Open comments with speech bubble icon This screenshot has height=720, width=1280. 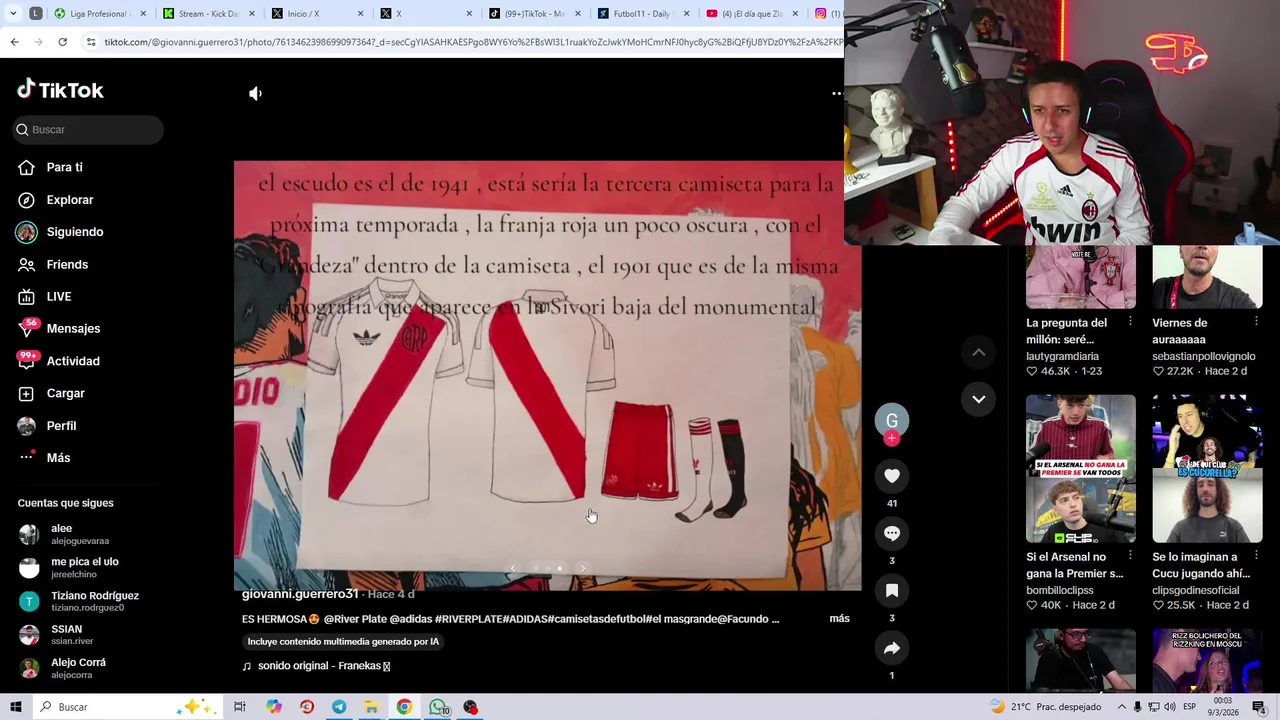point(892,533)
